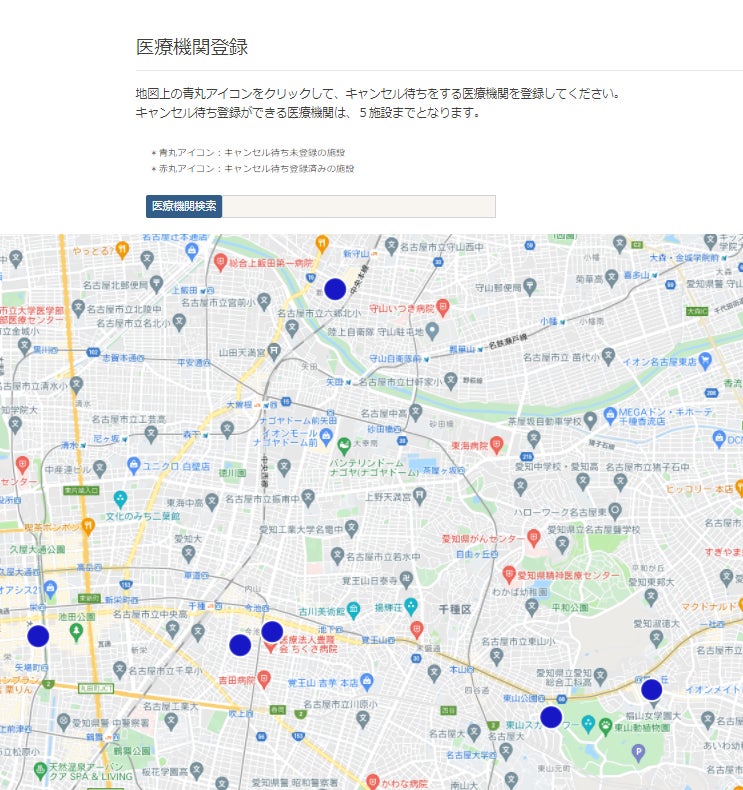This screenshot has height=790, width=743.
Task: Click the イオン名古屋東店 shopping pin
Action: [707, 360]
